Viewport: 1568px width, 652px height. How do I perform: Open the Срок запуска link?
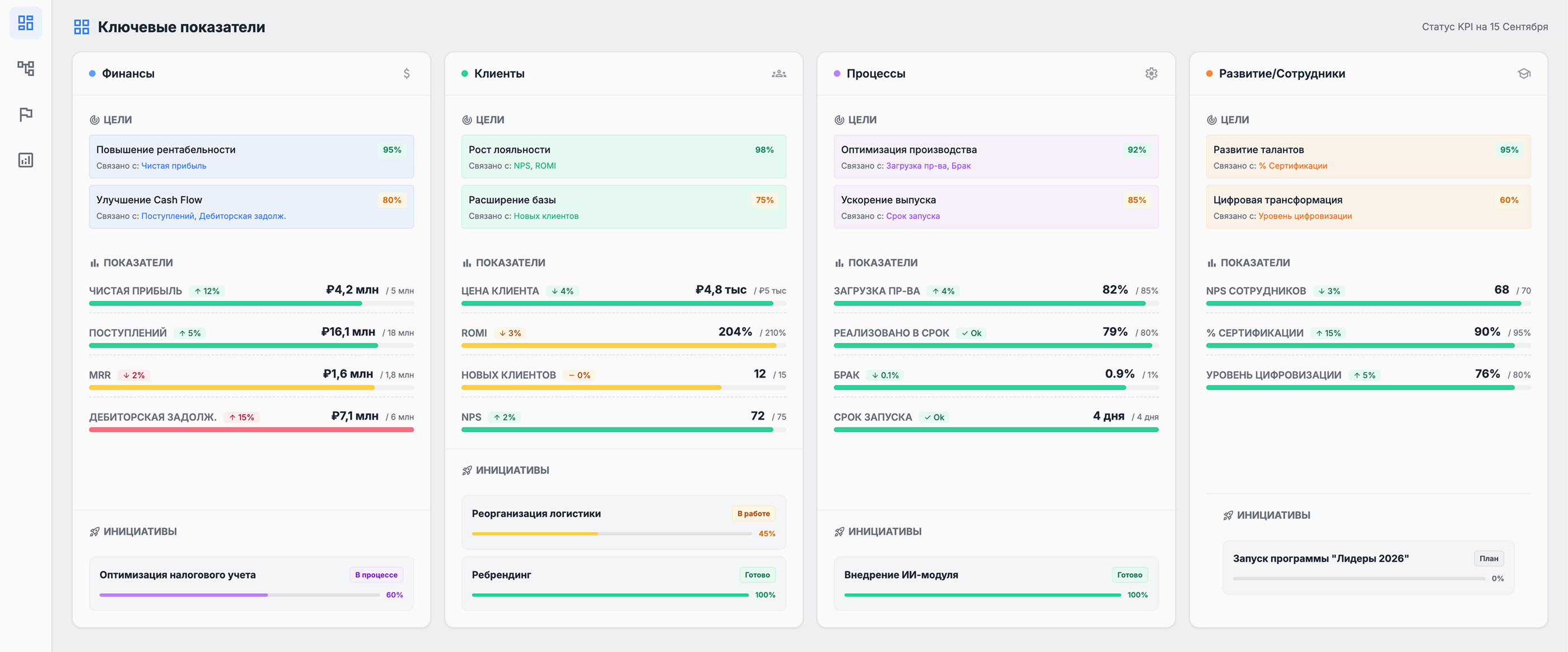pyautogui.click(x=912, y=216)
